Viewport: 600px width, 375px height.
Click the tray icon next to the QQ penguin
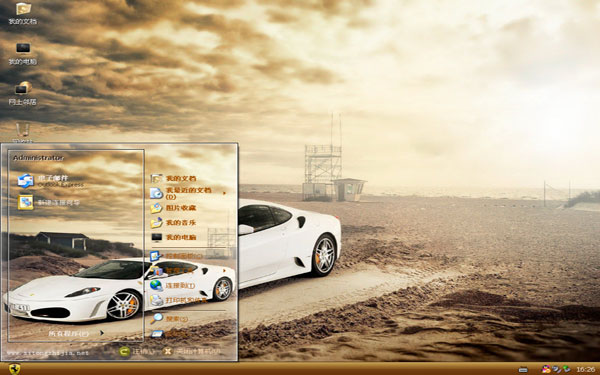(x=557, y=369)
